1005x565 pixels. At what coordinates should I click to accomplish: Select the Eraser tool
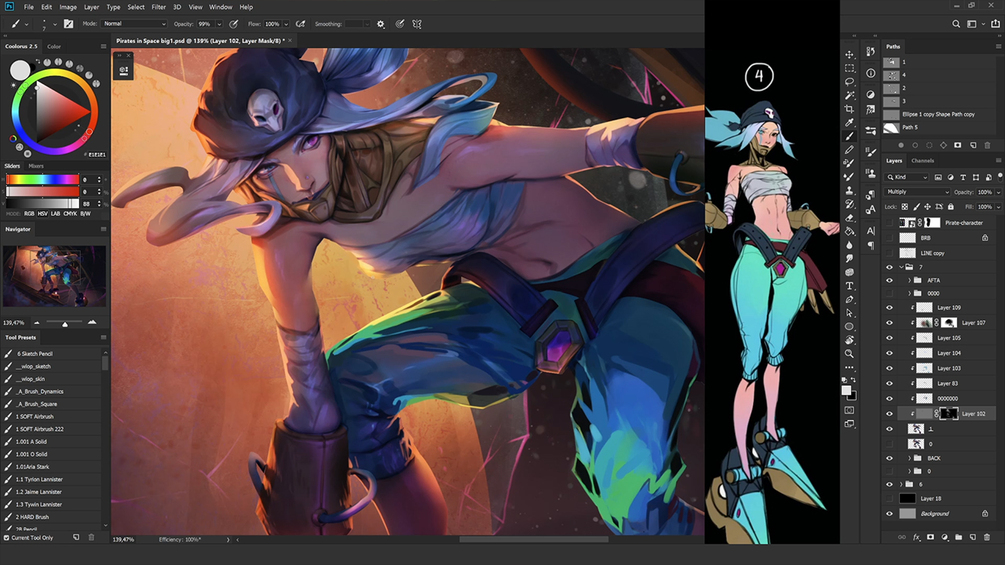849,218
